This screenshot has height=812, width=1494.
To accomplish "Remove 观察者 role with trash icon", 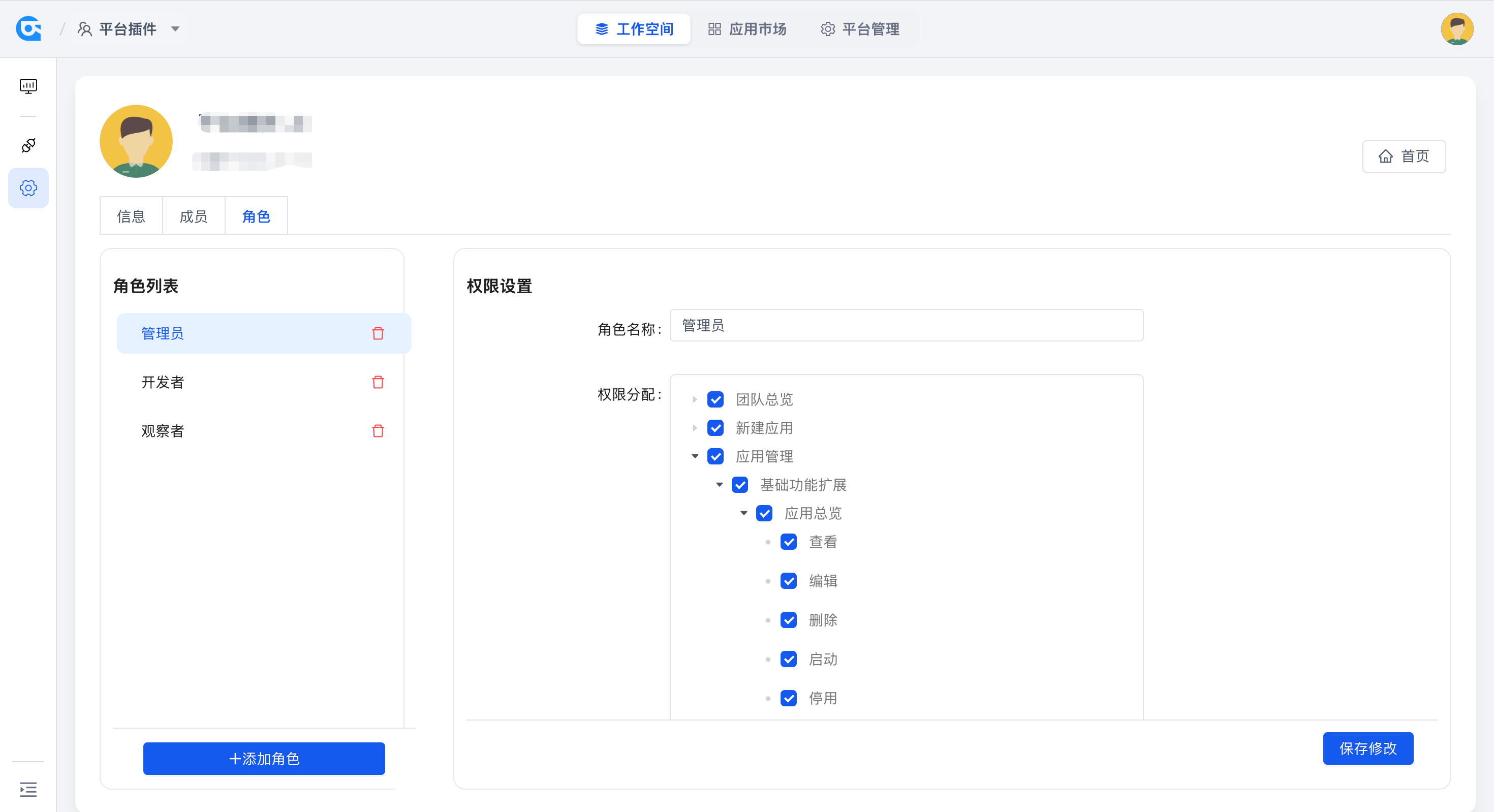I will (x=378, y=431).
